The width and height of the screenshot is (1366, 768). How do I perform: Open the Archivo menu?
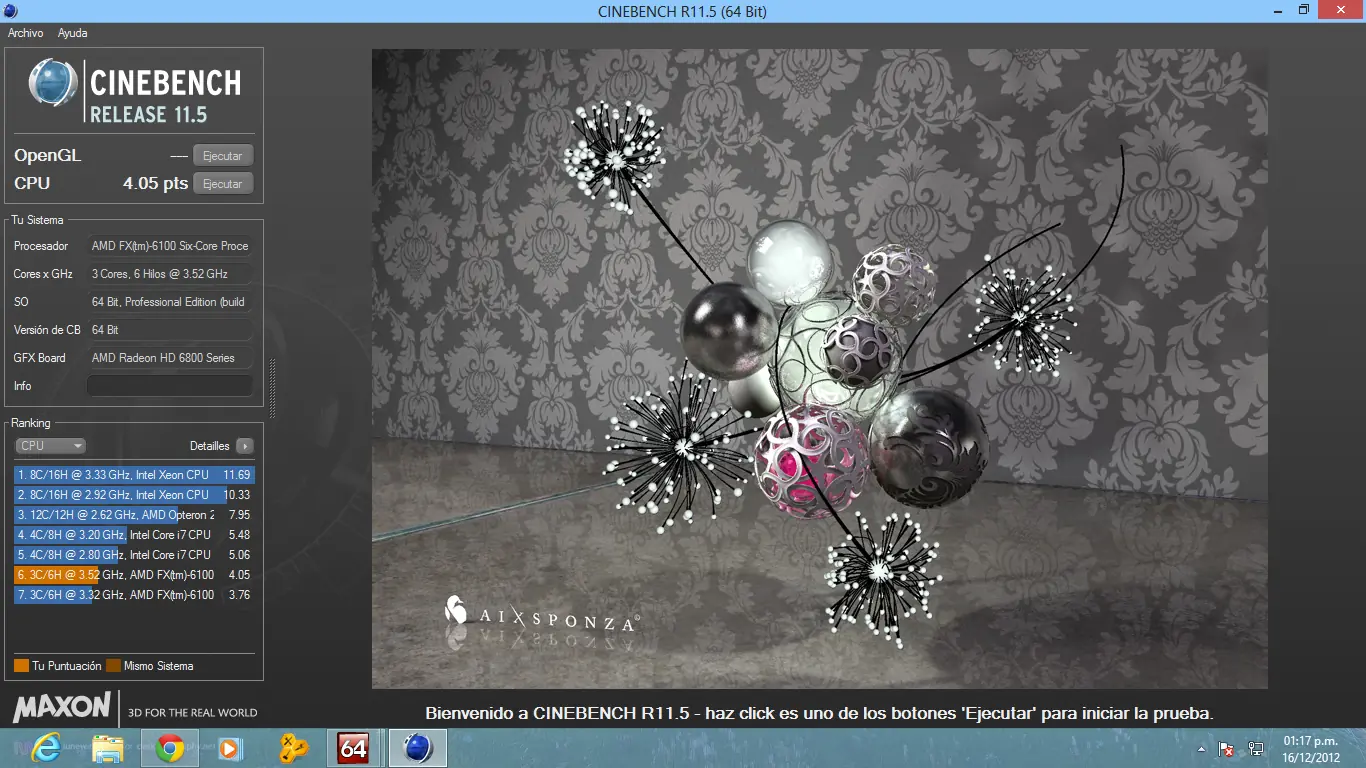coord(25,33)
